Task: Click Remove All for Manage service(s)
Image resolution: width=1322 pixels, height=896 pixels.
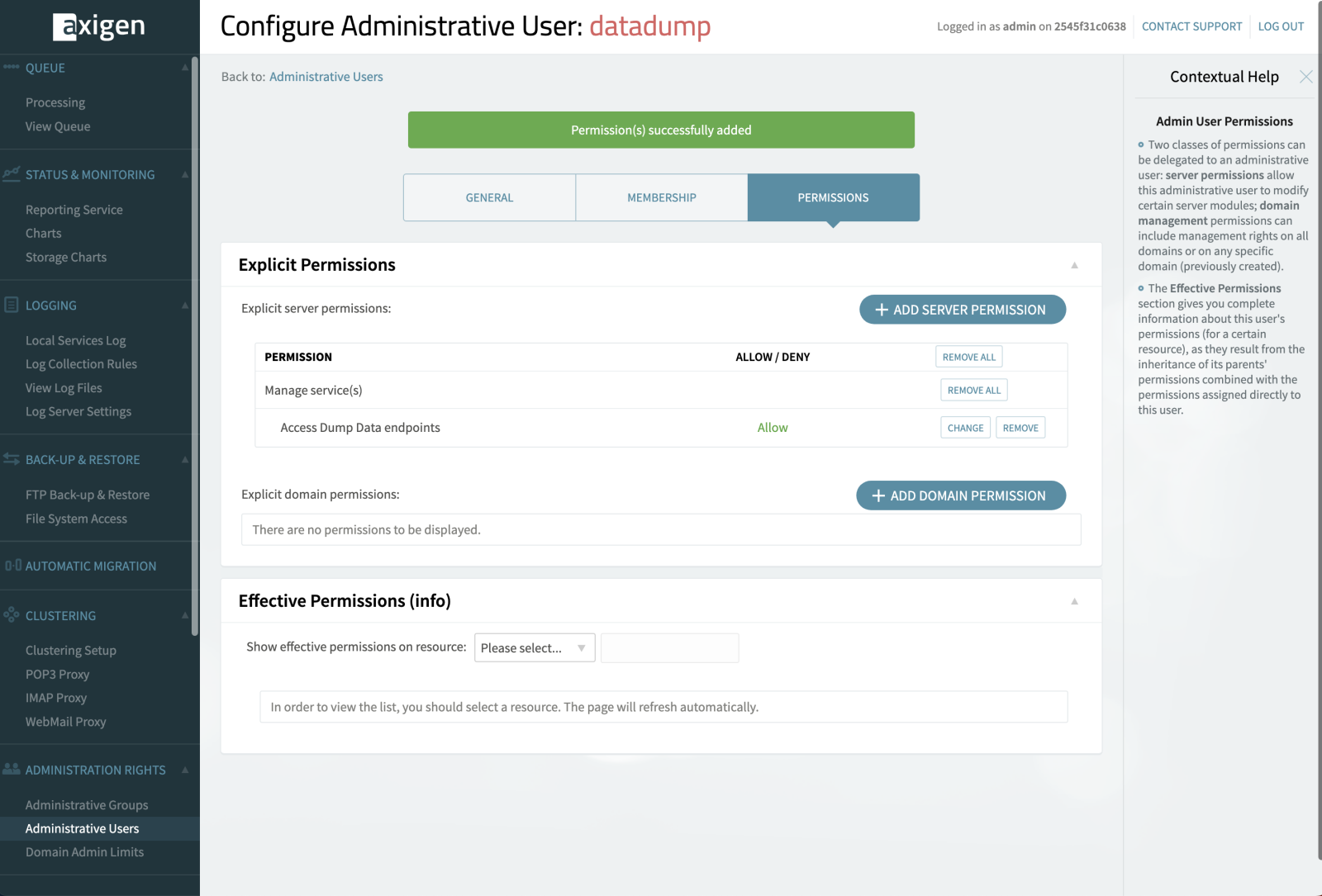Action: pos(974,390)
